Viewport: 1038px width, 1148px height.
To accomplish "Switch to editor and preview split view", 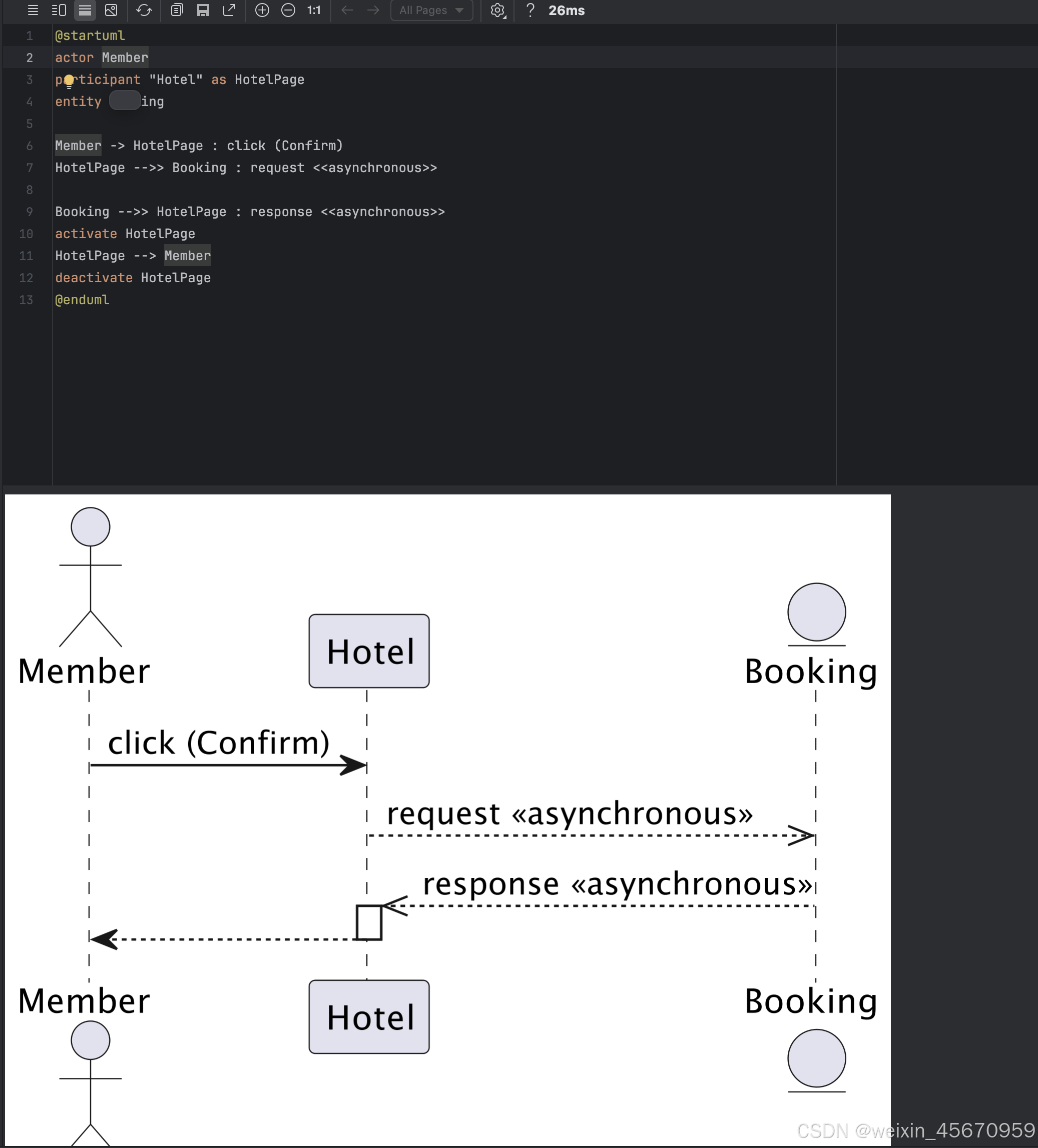I will click(59, 10).
